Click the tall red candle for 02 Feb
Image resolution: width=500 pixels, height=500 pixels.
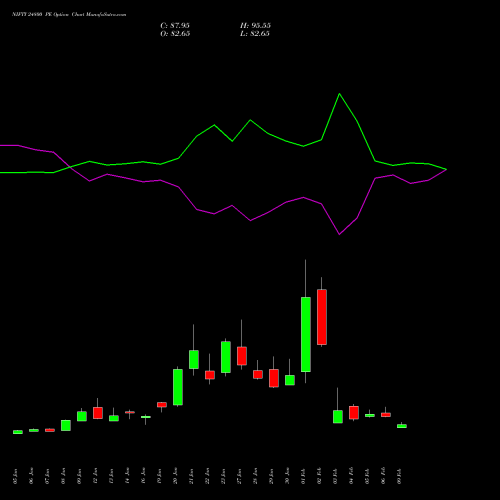pyautogui.click(x=322, y=317)
